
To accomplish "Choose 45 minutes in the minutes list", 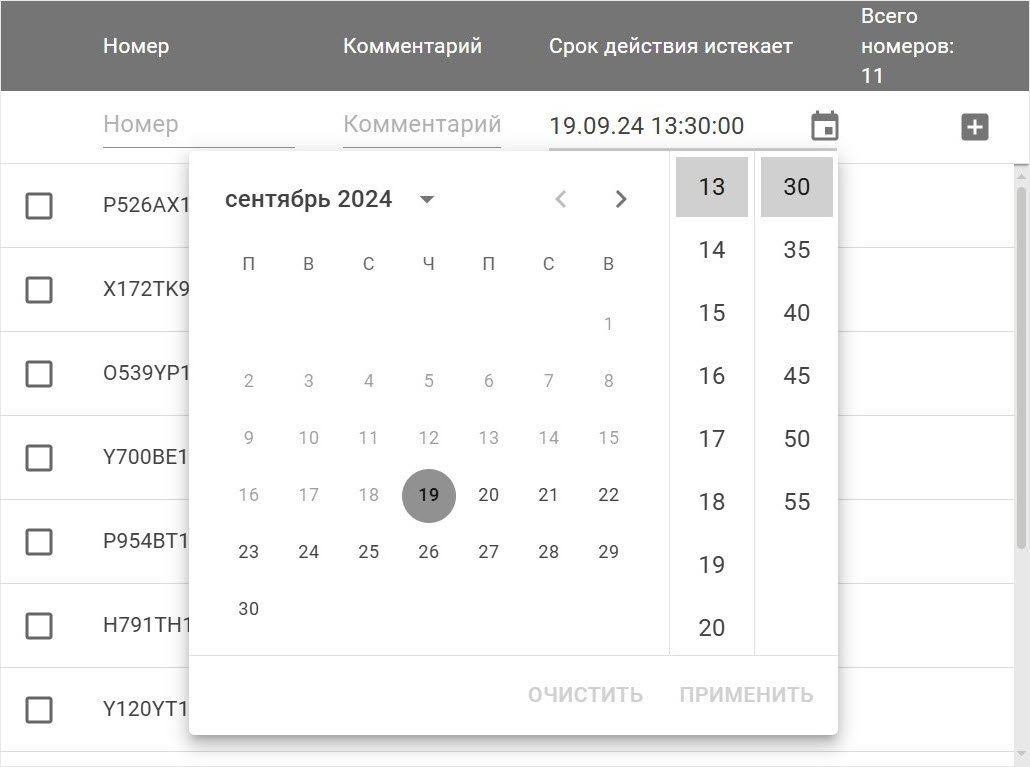I will pos(796,376).
